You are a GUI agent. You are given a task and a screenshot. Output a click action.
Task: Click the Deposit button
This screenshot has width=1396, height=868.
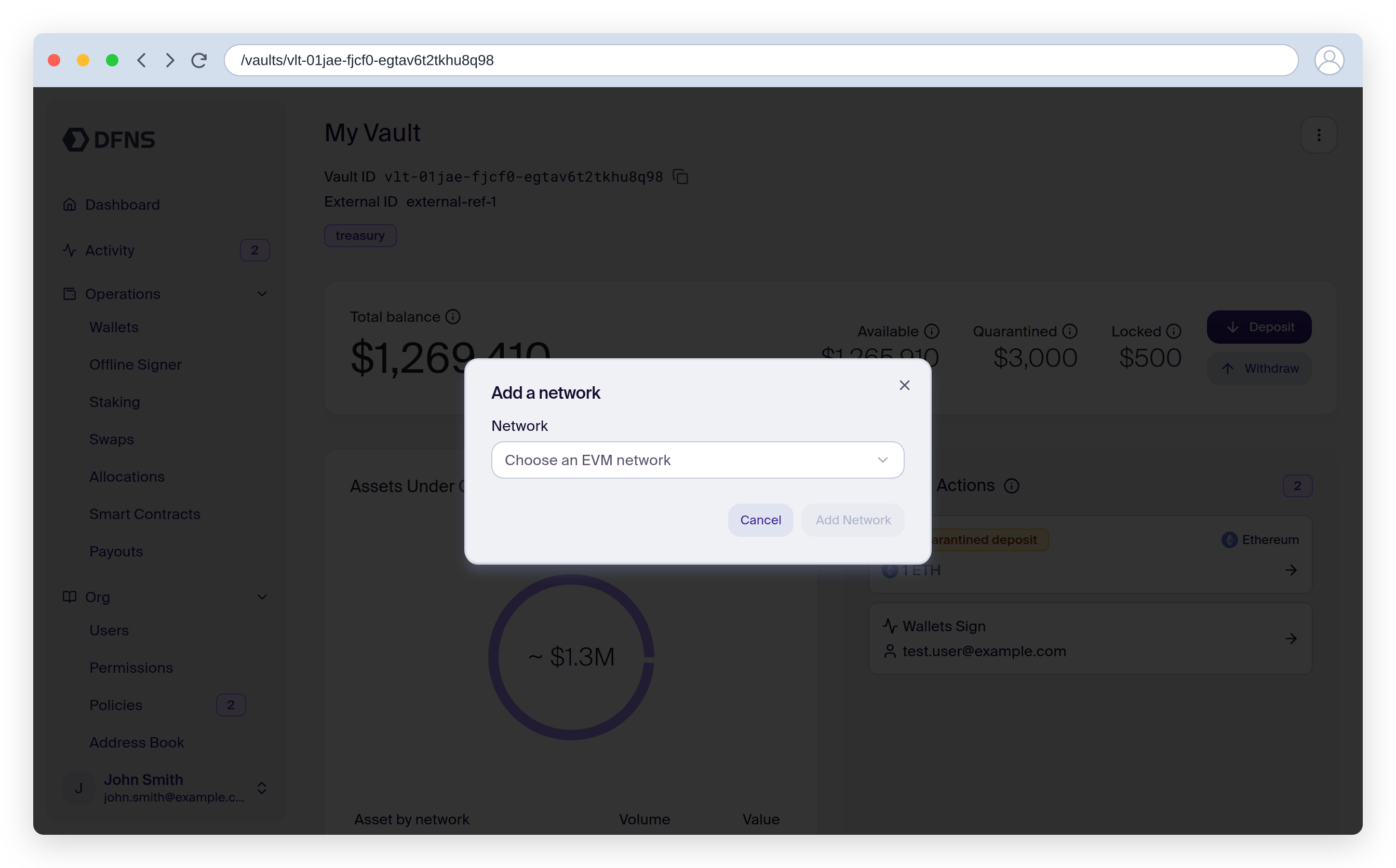(1259, 327)
